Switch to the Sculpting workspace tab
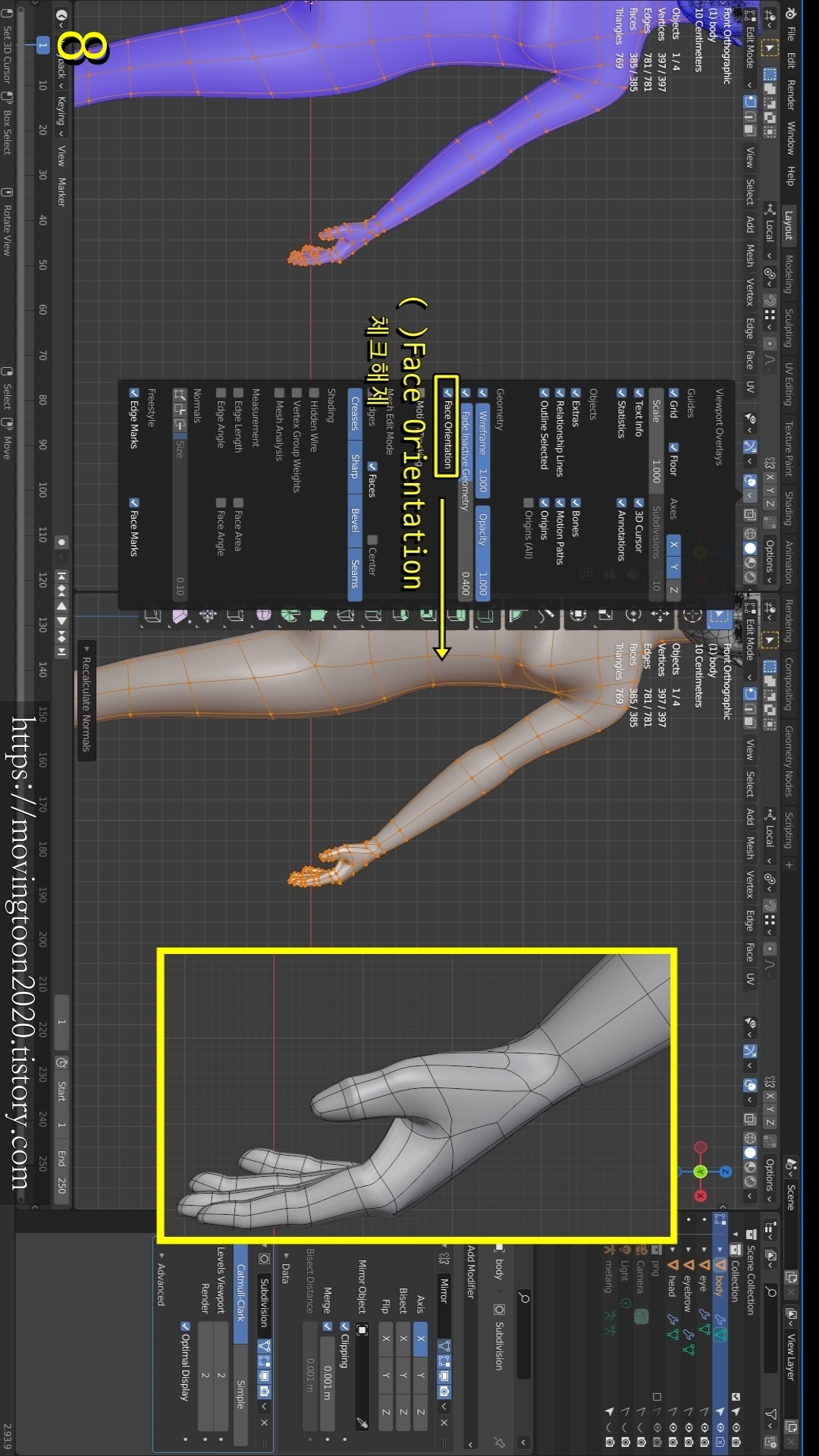 point(789,328)
